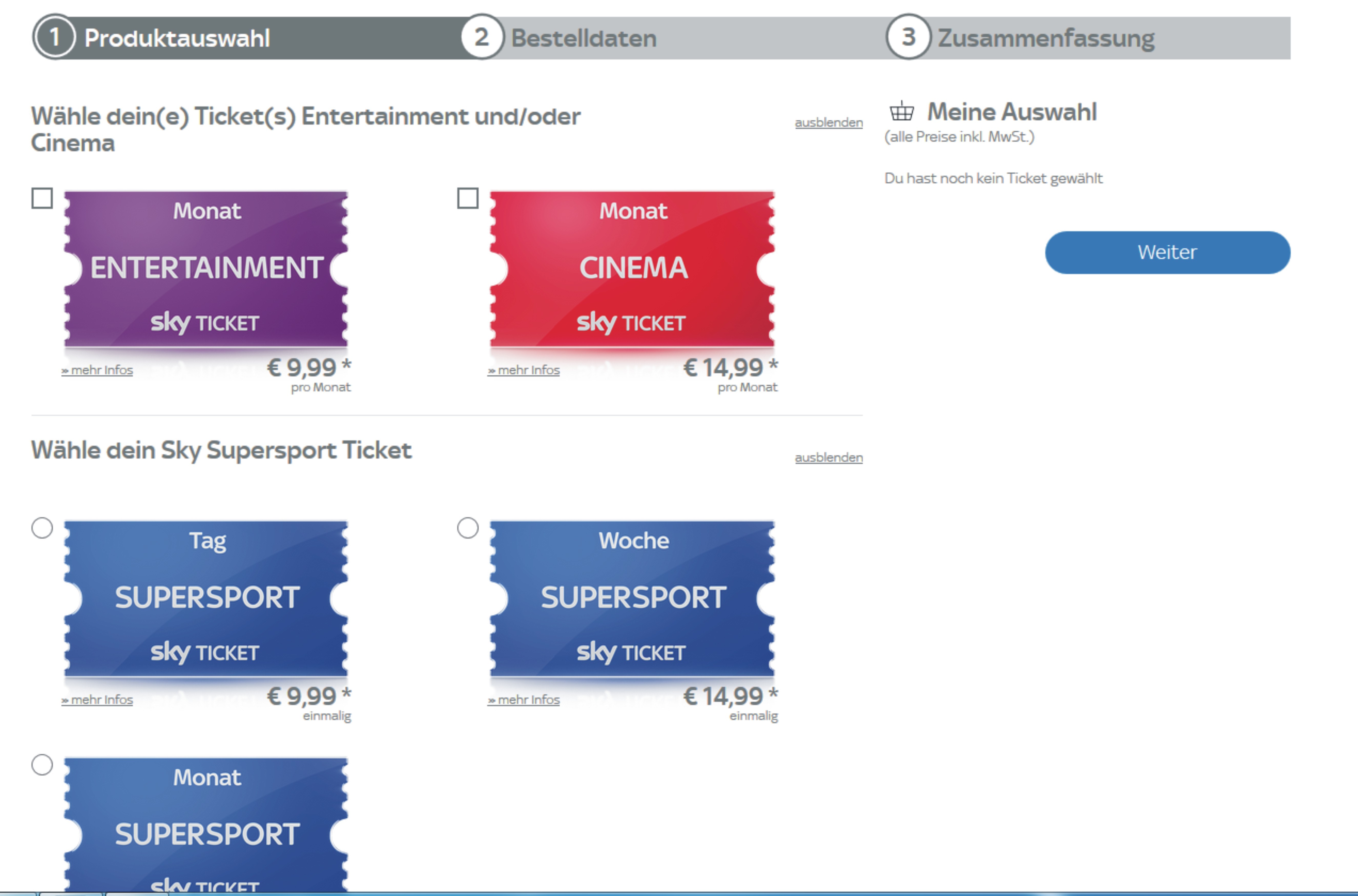Collapse Supersport section via ausblenden
The width and height of the screenshot is (1358, 896).
tap(829, 457)
